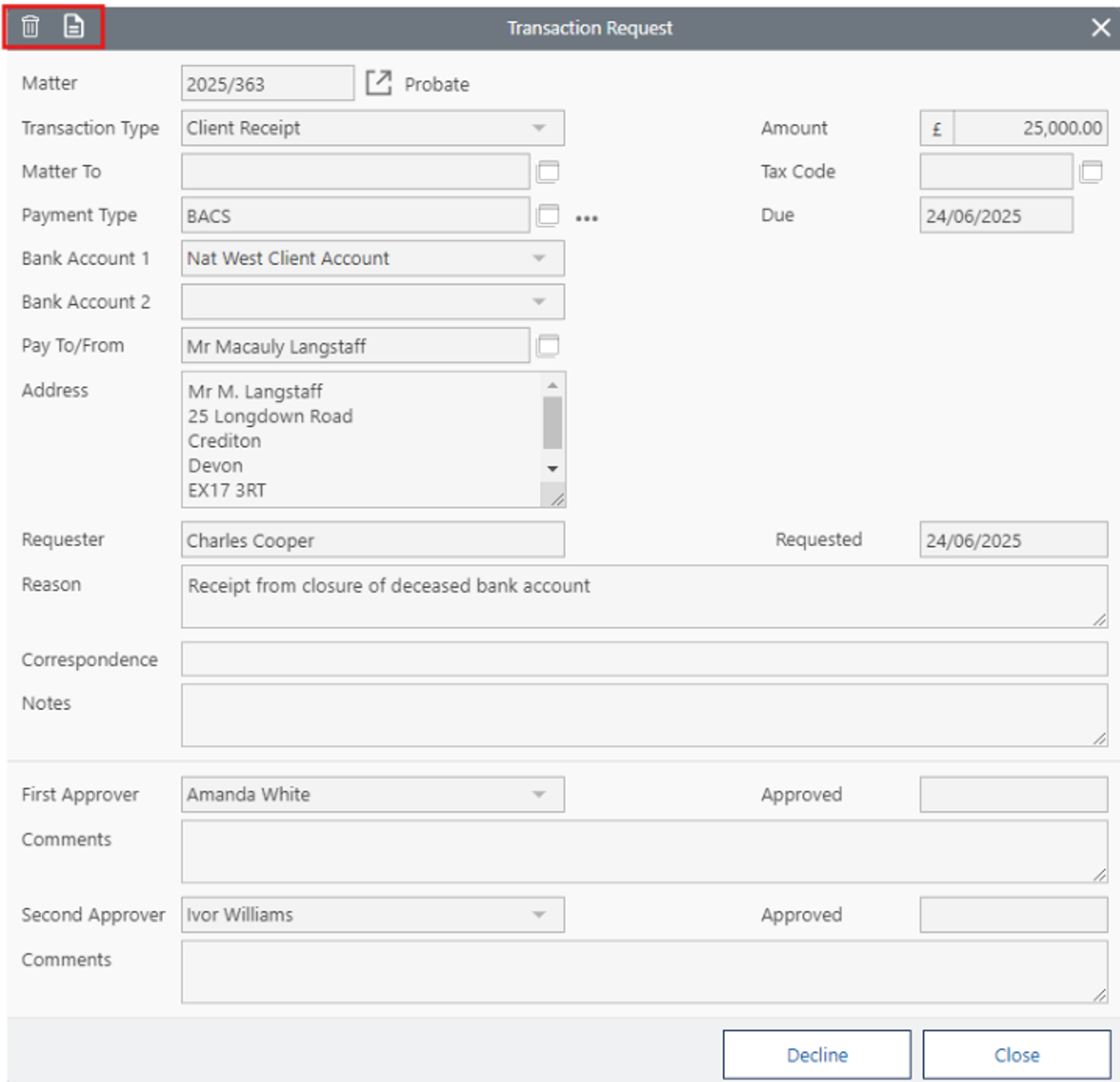Open matter 2025/363 via external link icon

pos(378,83)
